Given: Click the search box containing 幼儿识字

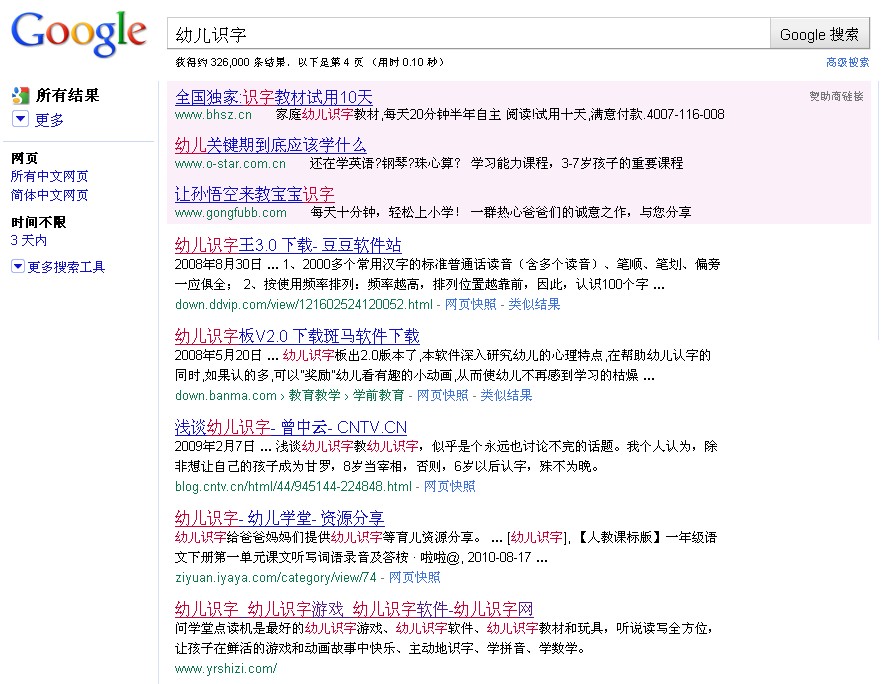Looking at the screenshot, I should 468,34.
